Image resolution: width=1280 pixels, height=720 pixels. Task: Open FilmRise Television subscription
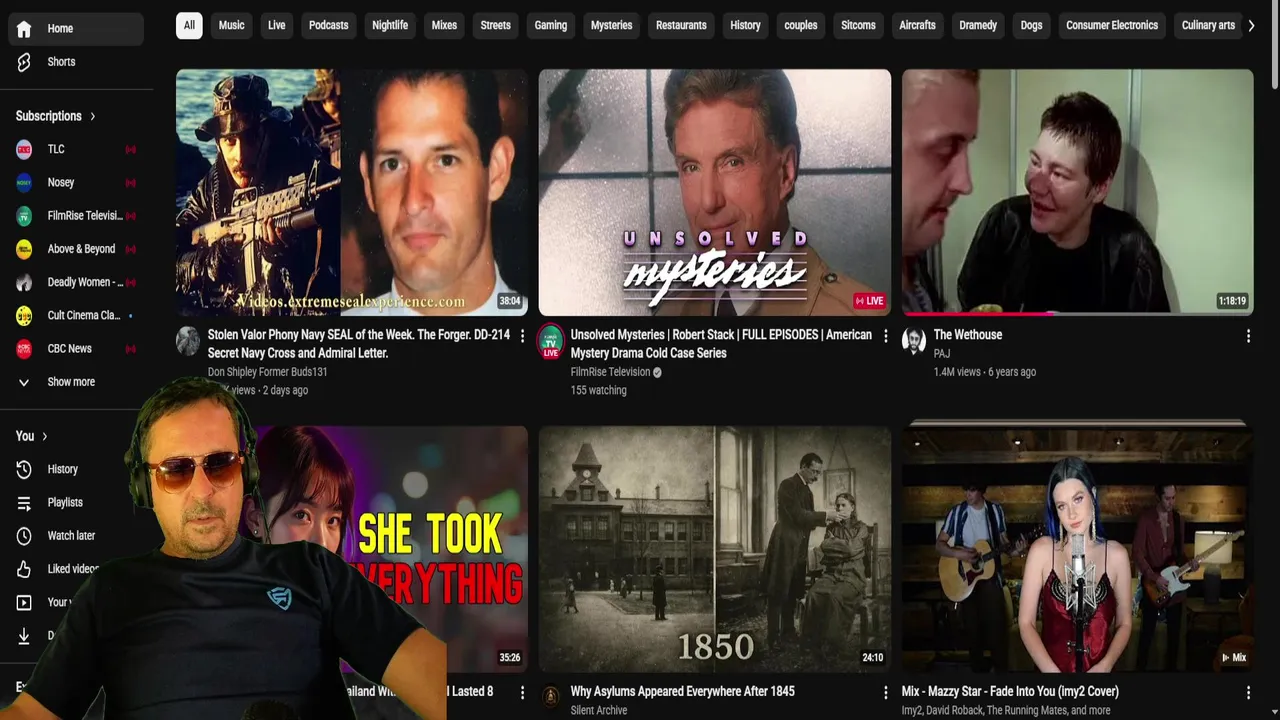pos(75,216)
